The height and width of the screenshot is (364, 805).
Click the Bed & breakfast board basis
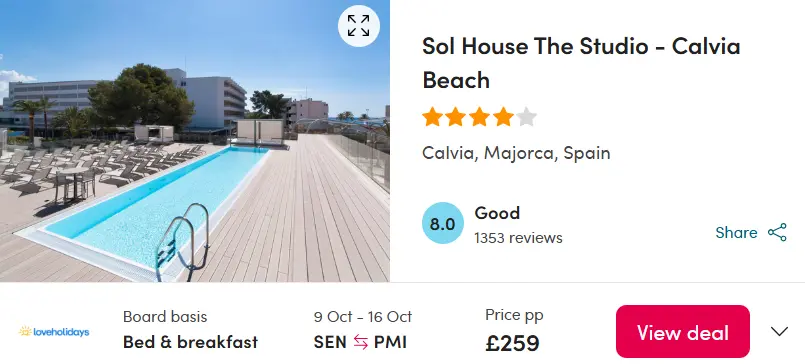[x=190, y=342]
